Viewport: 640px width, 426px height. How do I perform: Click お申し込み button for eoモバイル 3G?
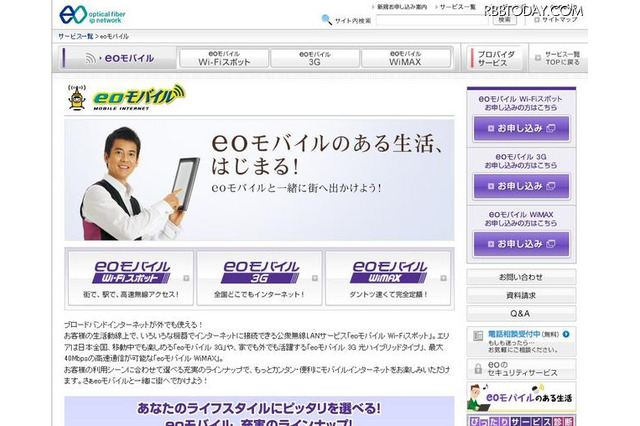pos(521,186)
